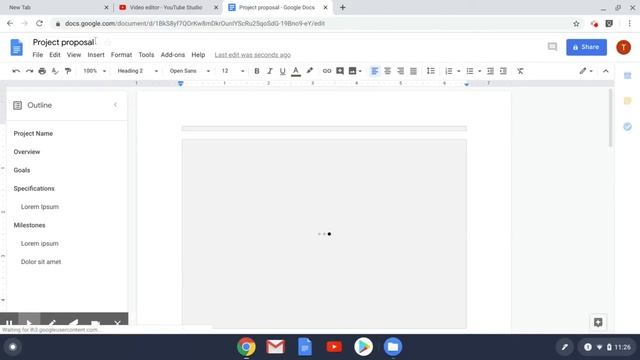Open the font size dropdown
640x360 pixels.
point(233,71)
